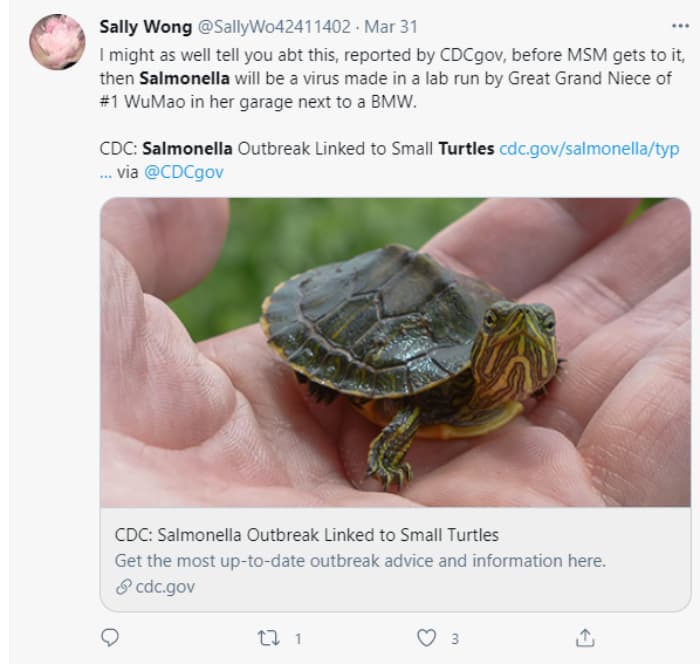This screenshot has height=664, width=700.
Task: Open the cdc.gov/salmonella/typ link
Action: pos(589,148)
